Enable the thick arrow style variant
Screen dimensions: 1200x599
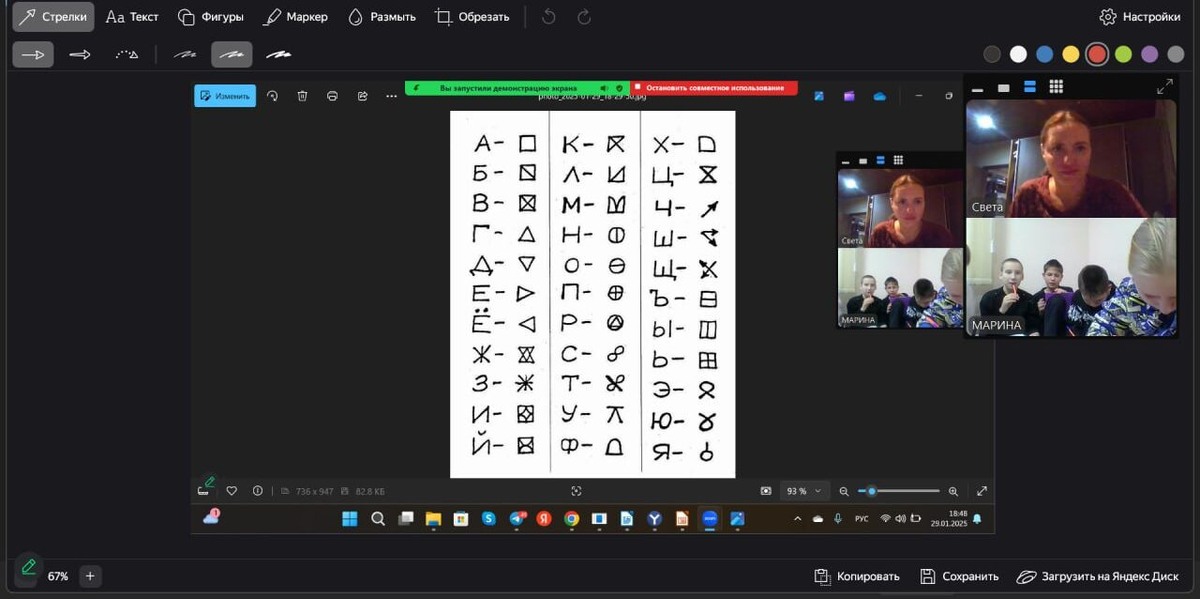pos(279,54)
